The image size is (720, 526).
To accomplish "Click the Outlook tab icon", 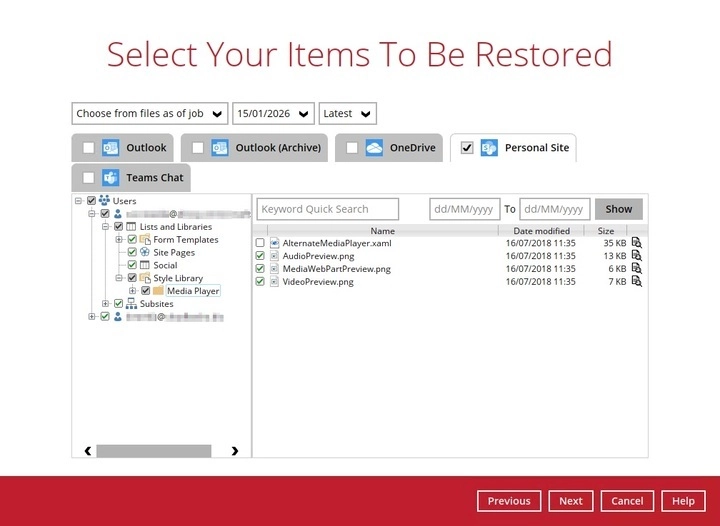I will tap(111, 148).
